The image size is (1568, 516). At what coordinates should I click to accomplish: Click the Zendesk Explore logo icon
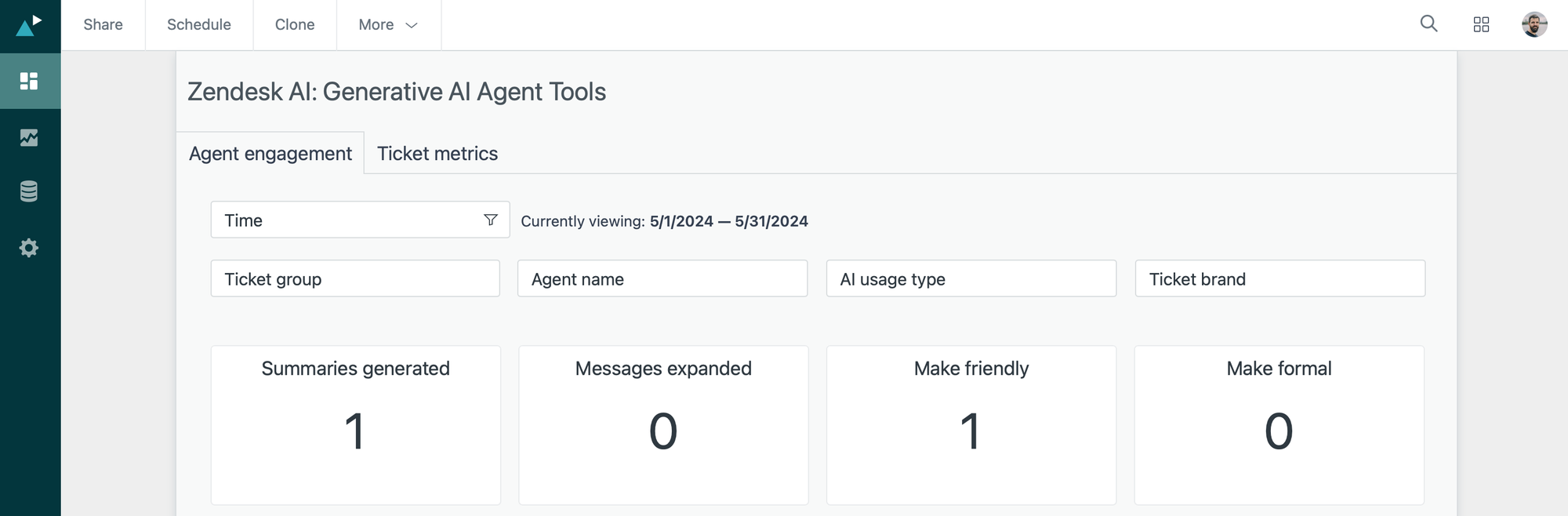29,25
